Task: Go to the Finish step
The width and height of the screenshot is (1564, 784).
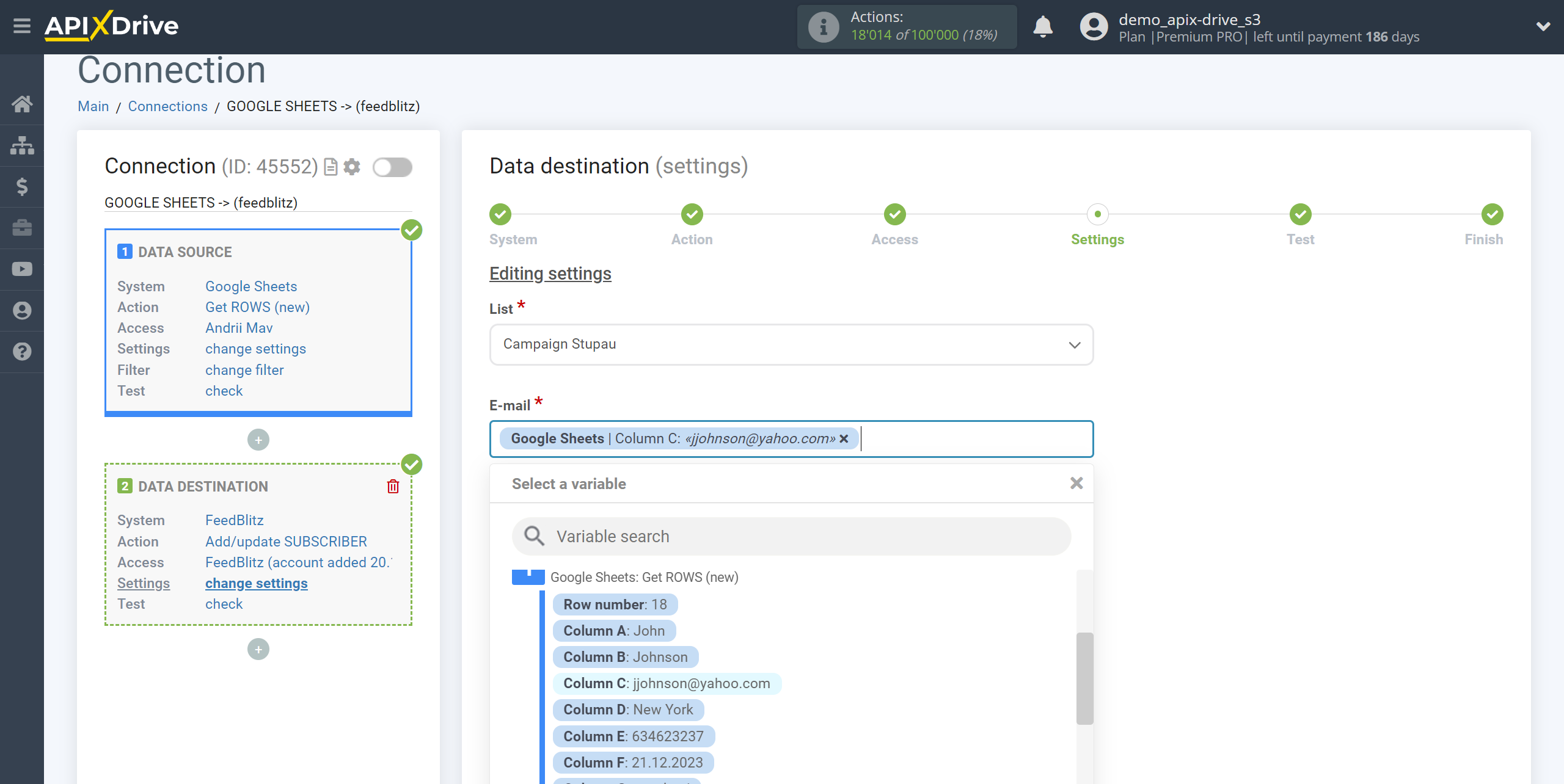Action: coord(1493,214)
